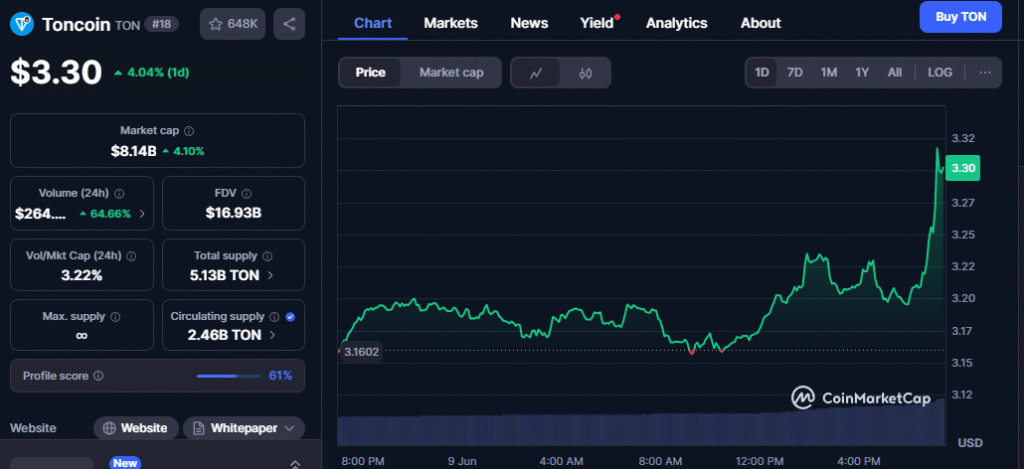
Task: Set chart range to 1D
Action: coord(761,73)
